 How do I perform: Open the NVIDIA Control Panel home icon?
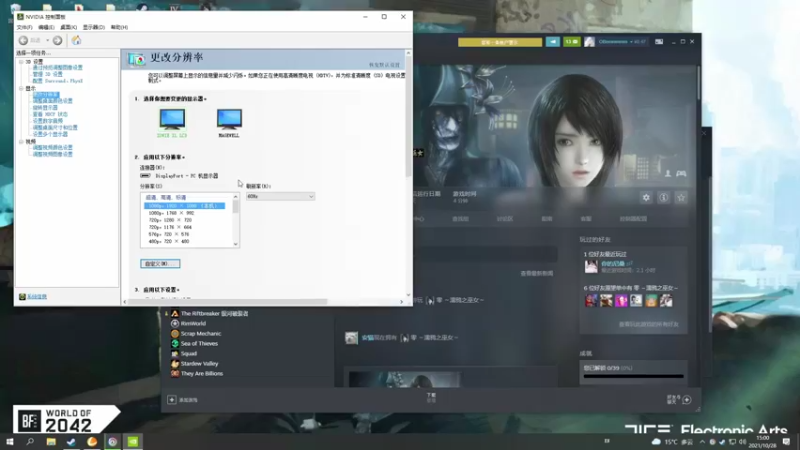click(x=76, y=40)
